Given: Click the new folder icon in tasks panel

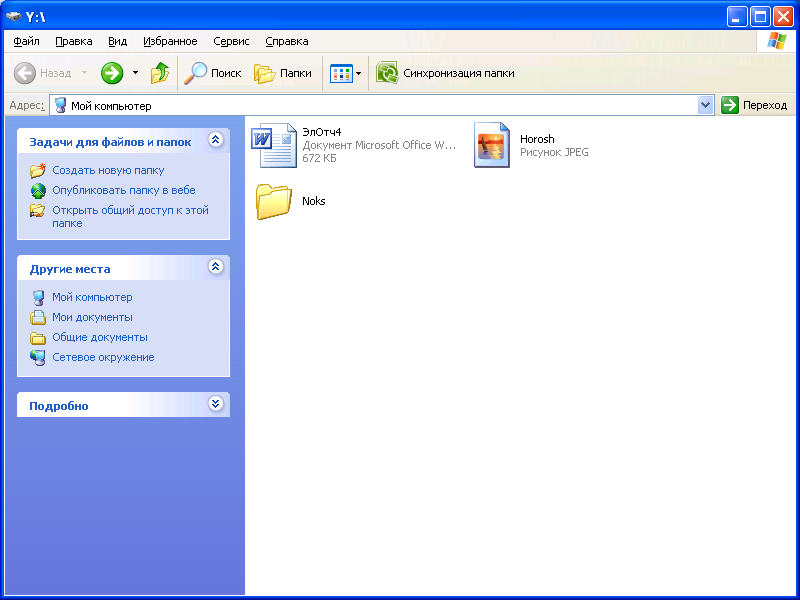Looking at the screenshot, I should (x=38, y=170).
